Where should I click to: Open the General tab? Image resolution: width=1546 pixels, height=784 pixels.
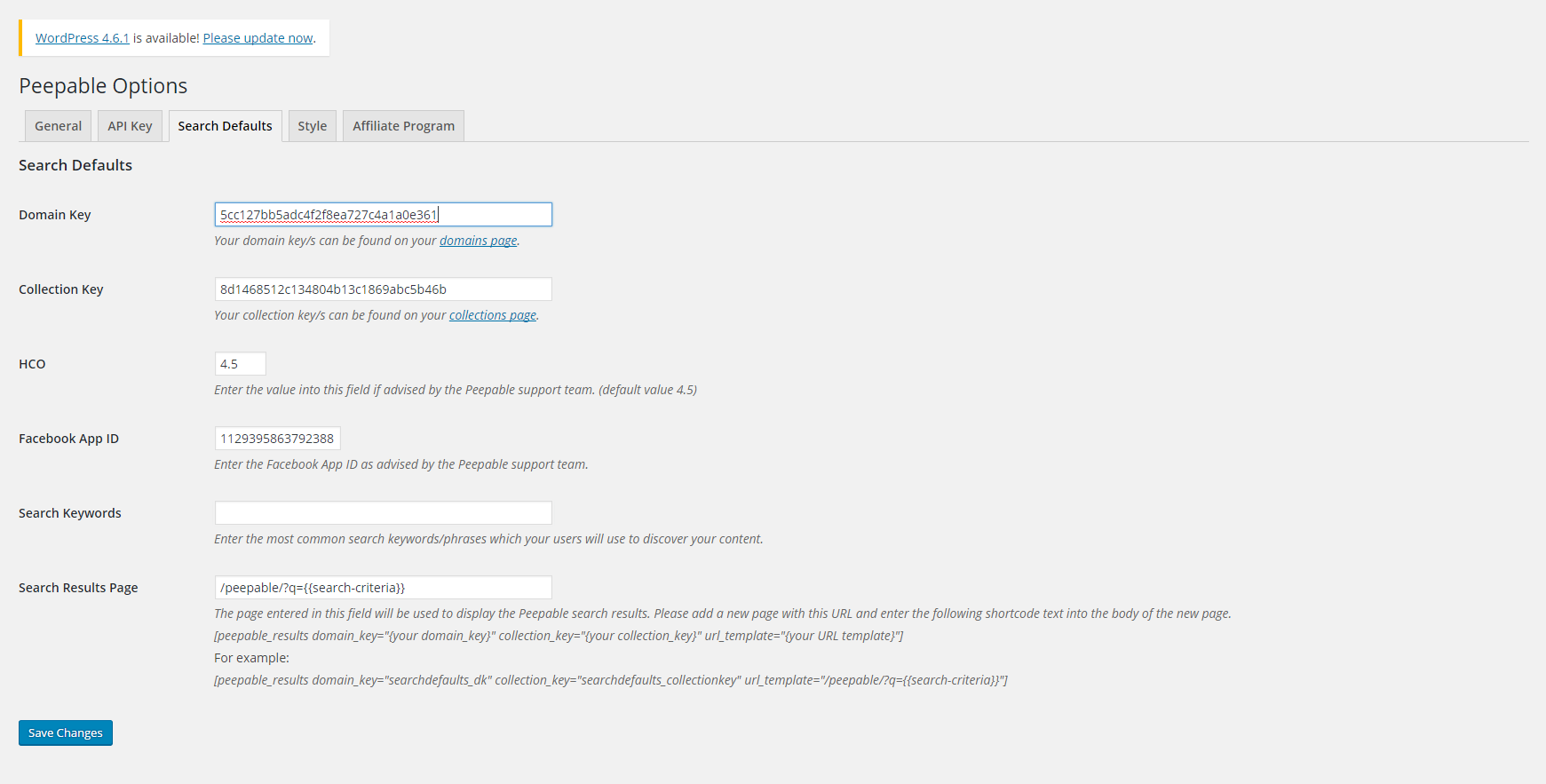click(58, 126)
